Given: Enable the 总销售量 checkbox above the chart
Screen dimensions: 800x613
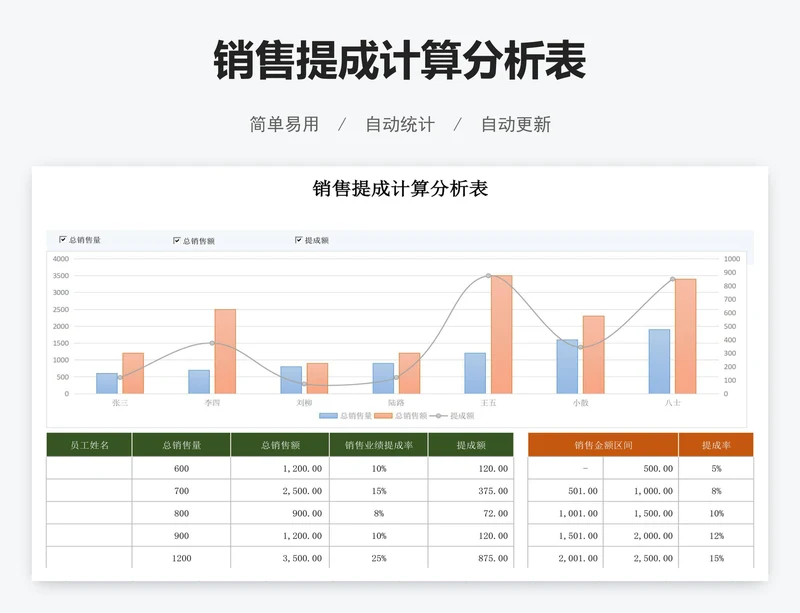Looking at the screenshot, I should (61, 240).
